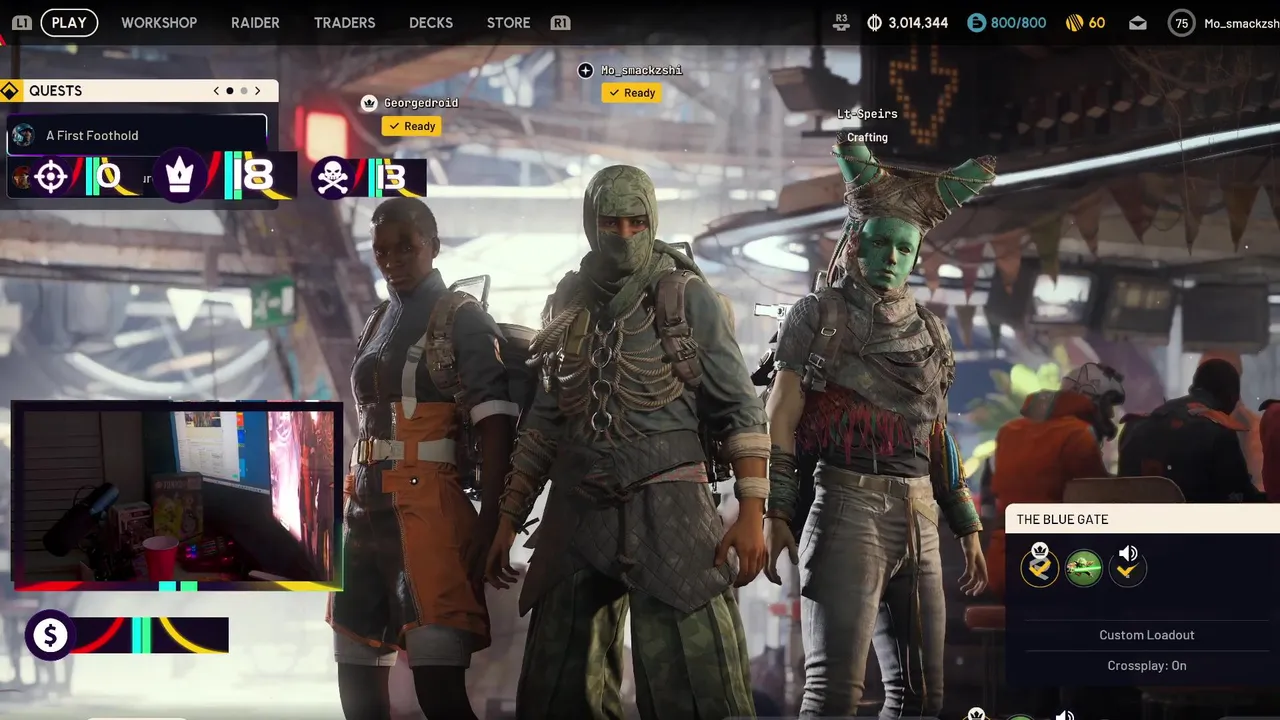Click THE BLUE GATE map header
The height and width of the screenshot is (720, 1280).
point(1142,519)
